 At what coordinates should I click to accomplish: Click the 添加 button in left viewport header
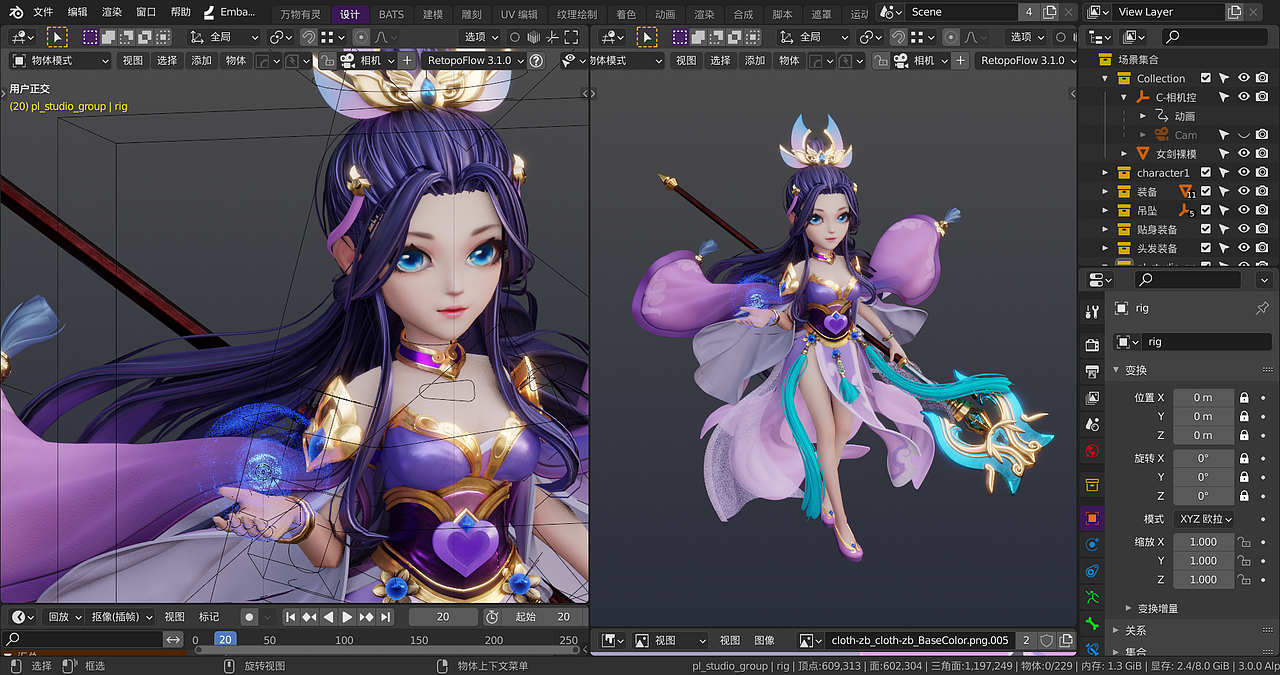202,60
